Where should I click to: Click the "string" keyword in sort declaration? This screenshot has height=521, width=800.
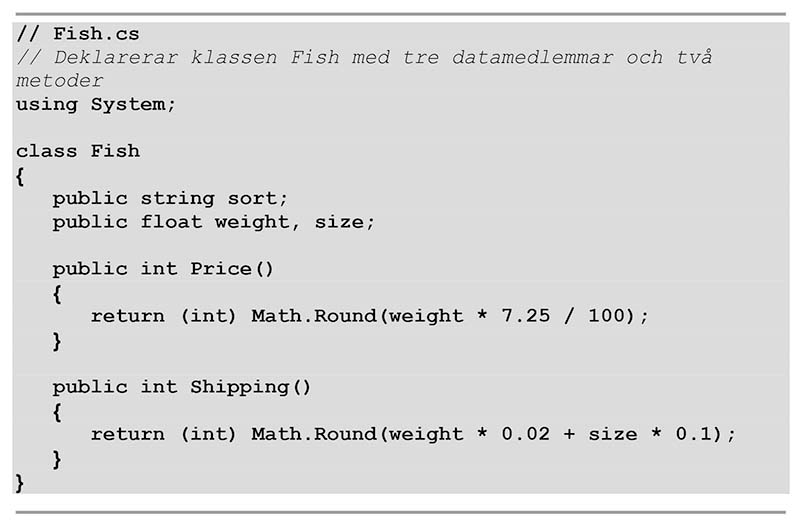pyautogui.click(x=177, y=198)
